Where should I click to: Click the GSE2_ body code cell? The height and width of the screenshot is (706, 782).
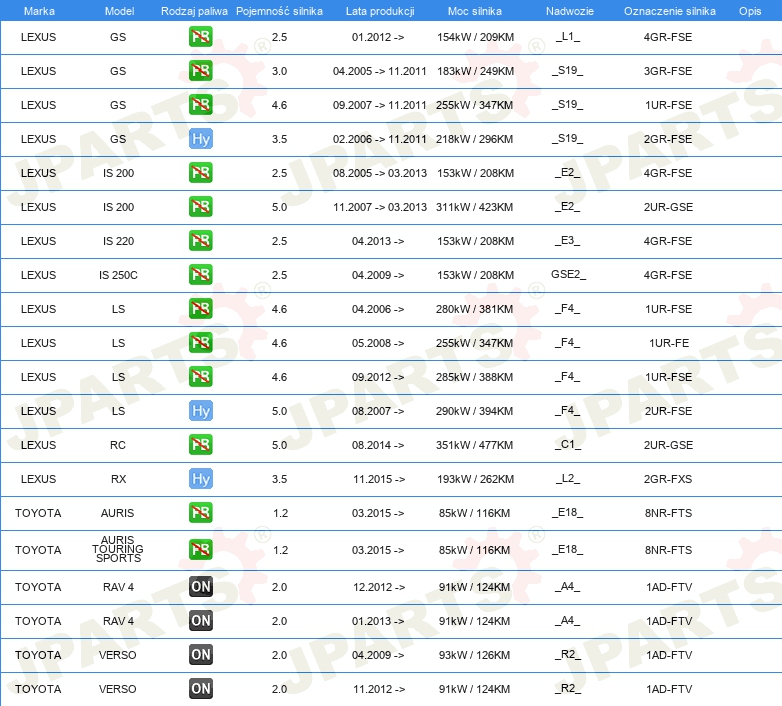click(568, 275)
